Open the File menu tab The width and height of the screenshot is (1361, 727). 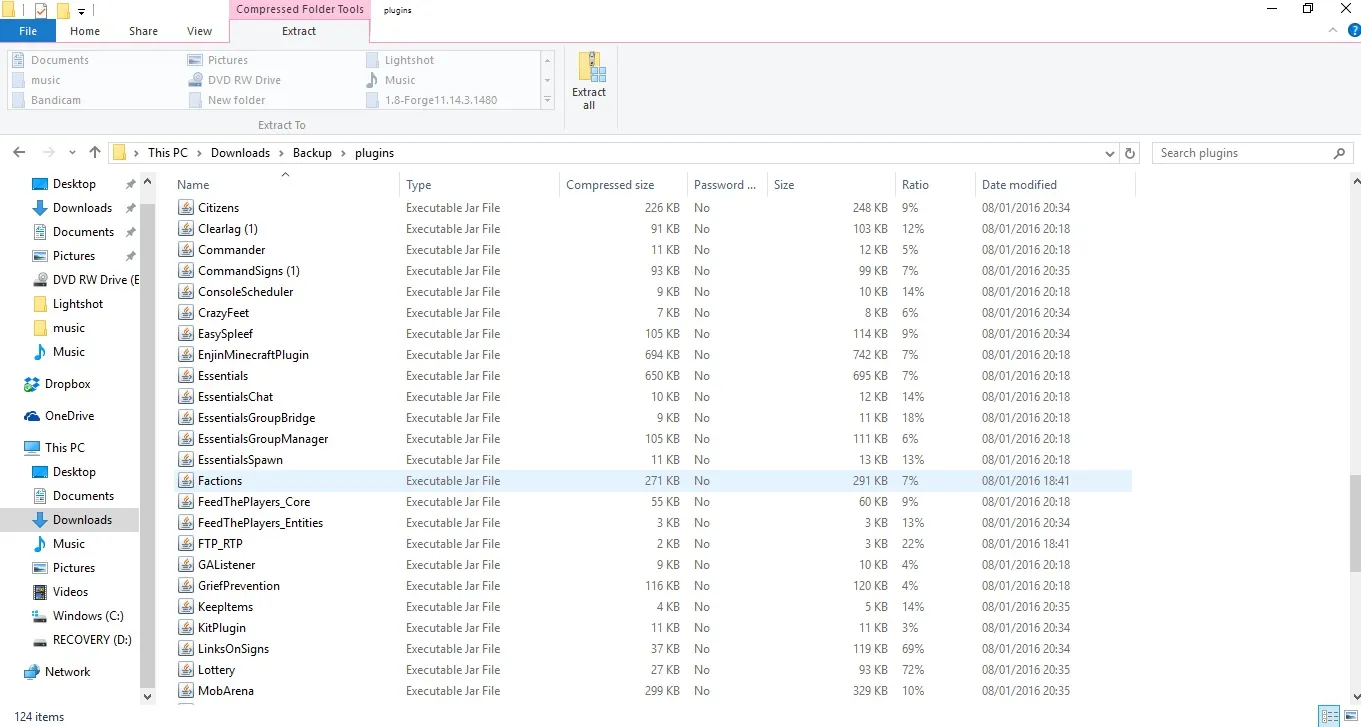tap(28, 31)
